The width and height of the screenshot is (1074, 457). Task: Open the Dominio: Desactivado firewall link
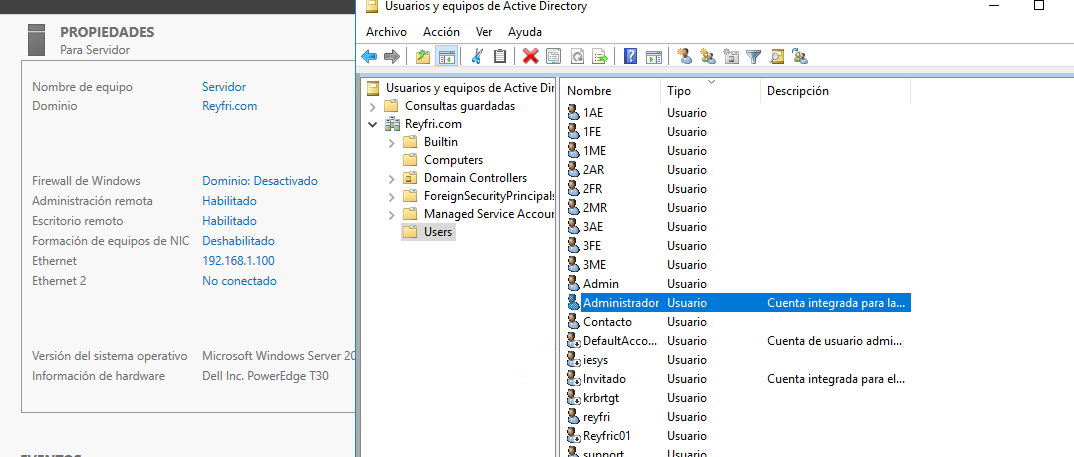(260, 181)
